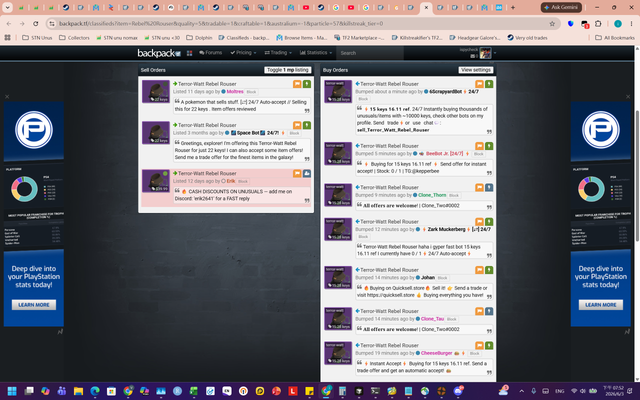Click LEARN MORE on the right ad
This screenshot has width=640, height=400.
[601, 305]
